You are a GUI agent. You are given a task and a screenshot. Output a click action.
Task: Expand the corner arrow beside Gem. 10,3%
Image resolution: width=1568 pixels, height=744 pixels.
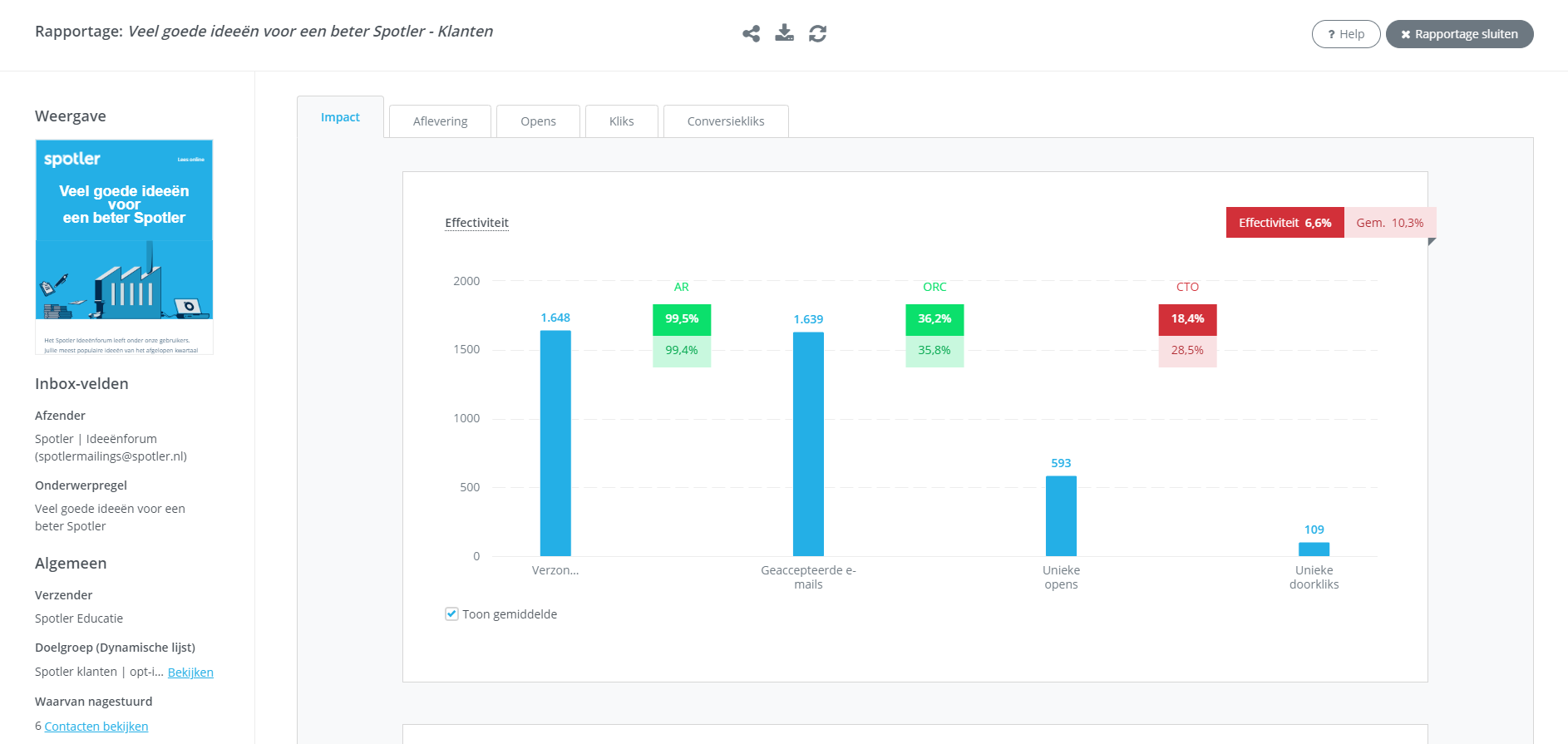[1431, 242]
